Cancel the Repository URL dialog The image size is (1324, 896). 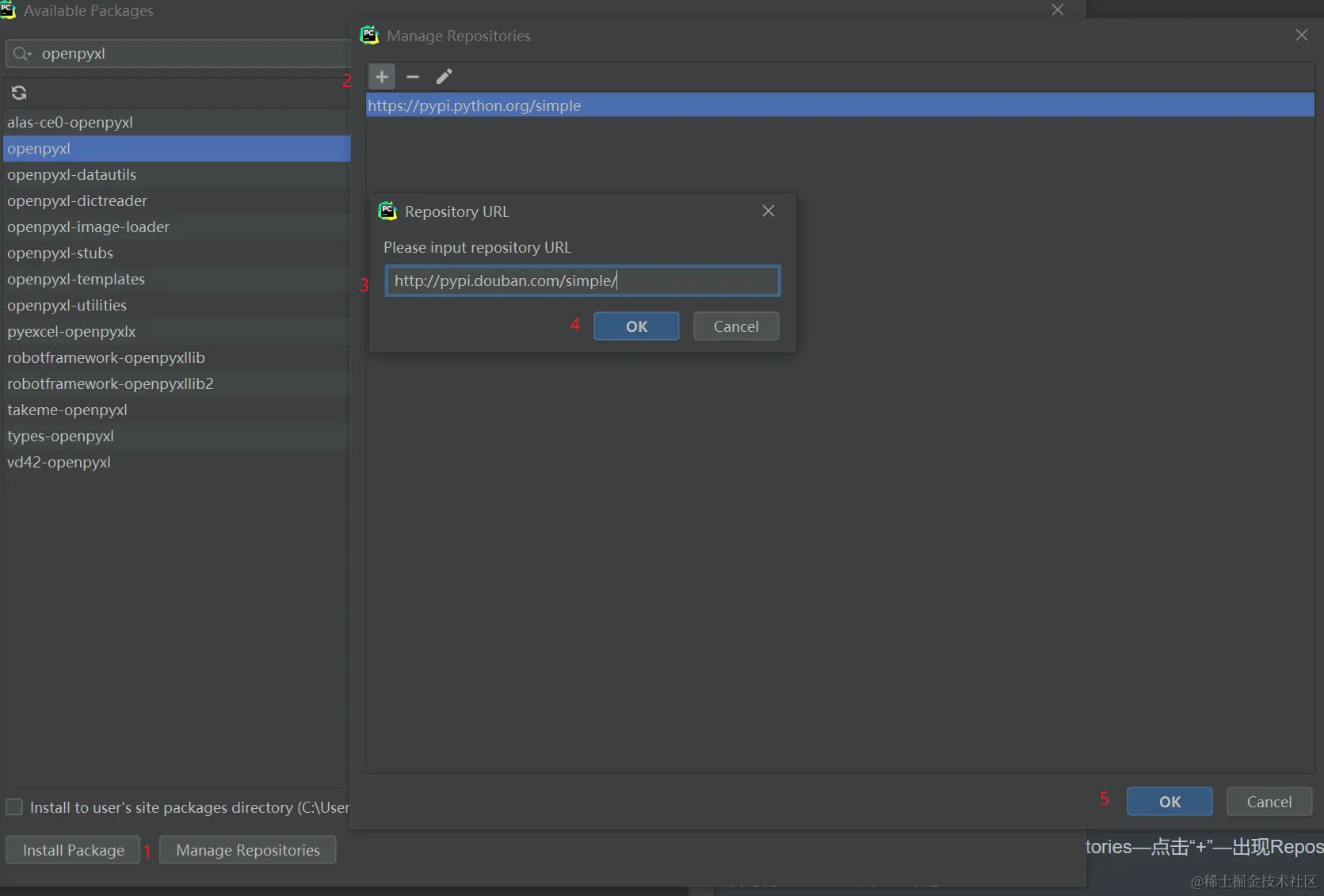point(736,326)
